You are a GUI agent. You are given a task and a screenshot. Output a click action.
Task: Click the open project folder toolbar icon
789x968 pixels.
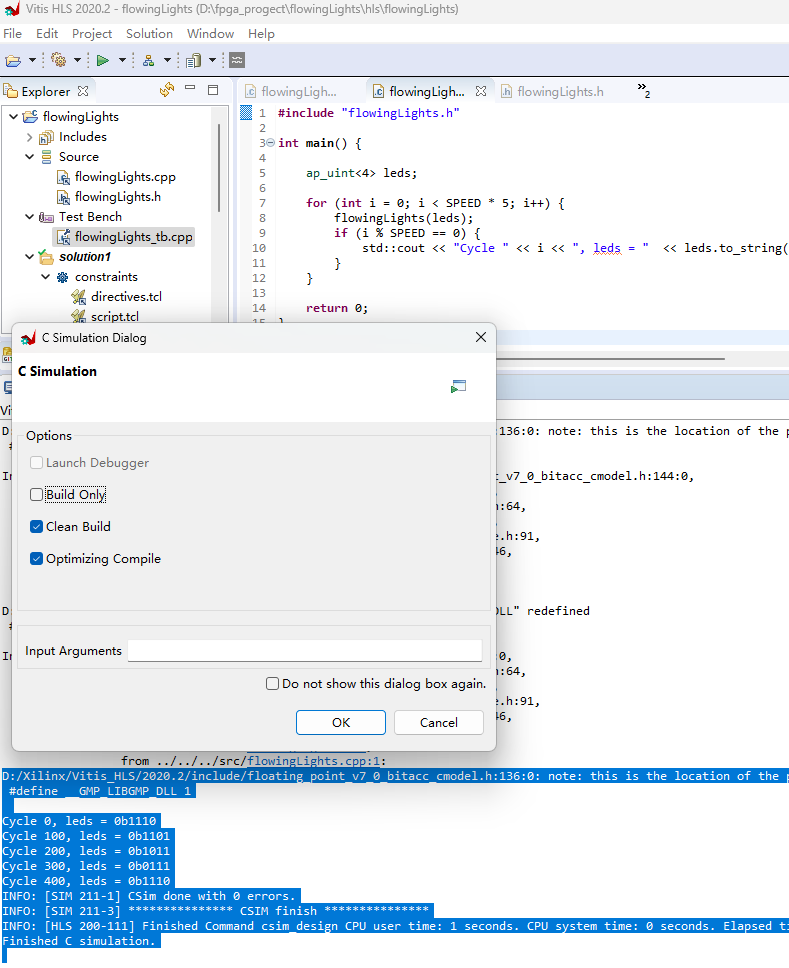13,60
